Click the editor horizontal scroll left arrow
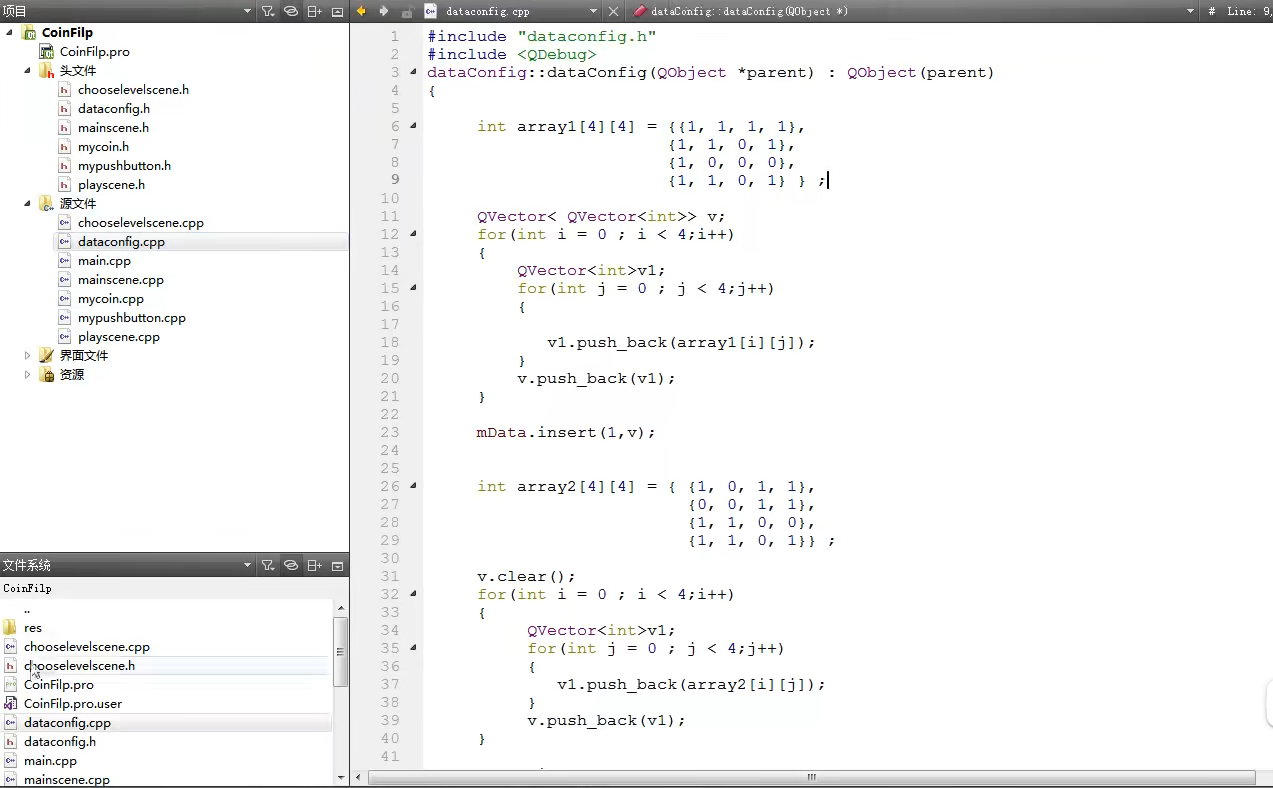Screen dimensions: 1273x788 [358, 778]
